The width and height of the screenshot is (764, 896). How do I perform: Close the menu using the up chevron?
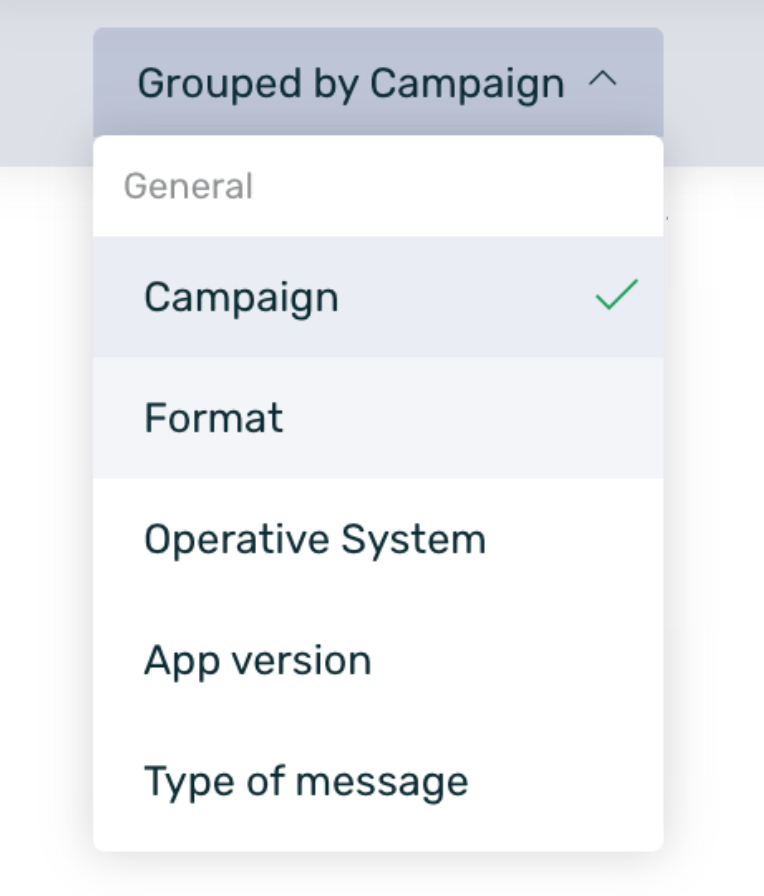click(x=602, y=82)
